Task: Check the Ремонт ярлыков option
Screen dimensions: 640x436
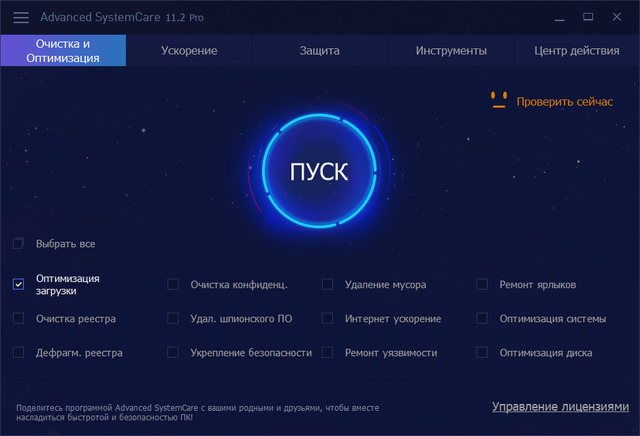Action: point(482,285)
